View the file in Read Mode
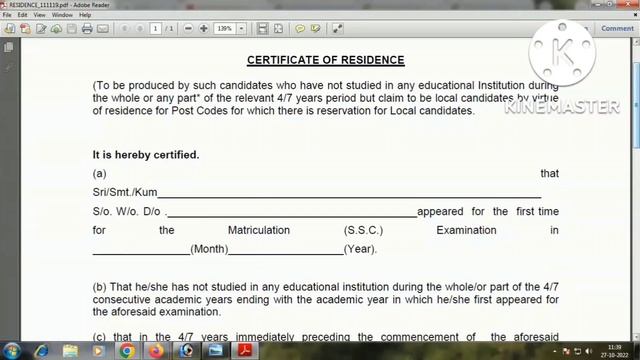The image size is (640, 360). 337,29
